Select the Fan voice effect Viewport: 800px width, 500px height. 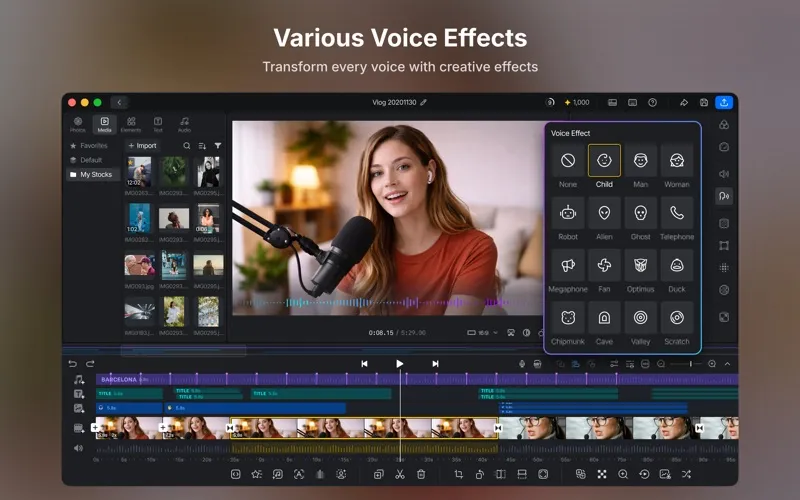[604, 265]
